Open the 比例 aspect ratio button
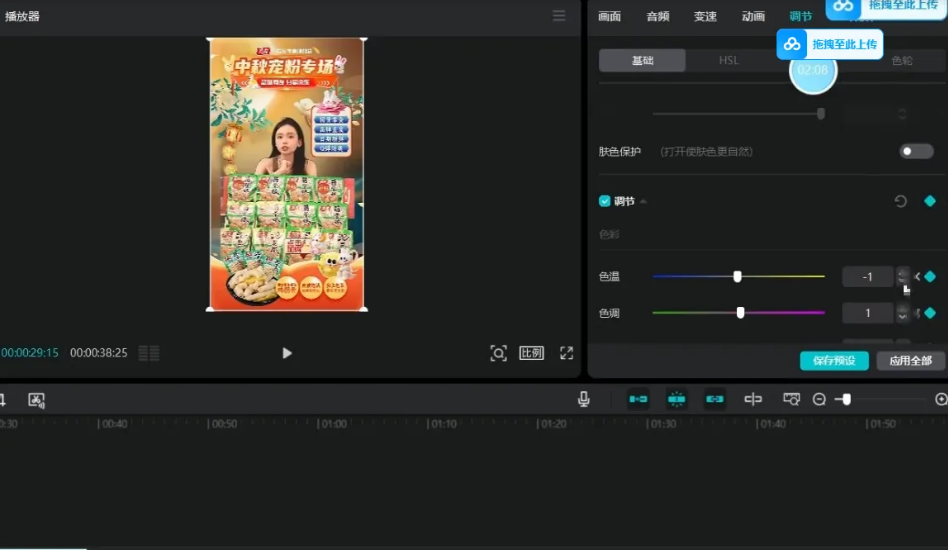 [x=531, y=353]
